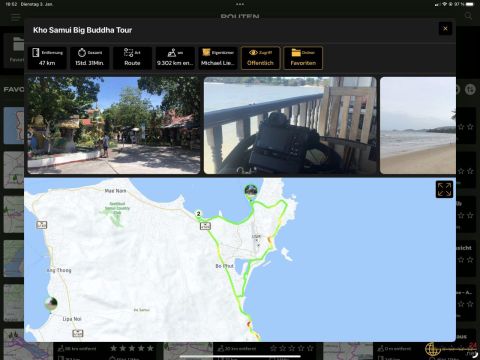
Task: Open the hamburger menu behind the dialog
Action: point(15,17)
